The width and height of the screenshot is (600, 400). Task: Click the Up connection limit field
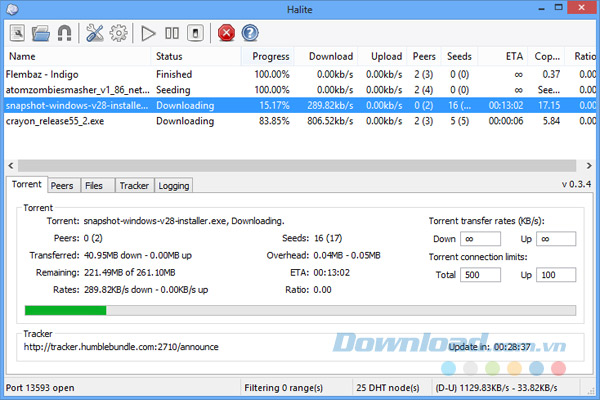click(x=556, y=275)
